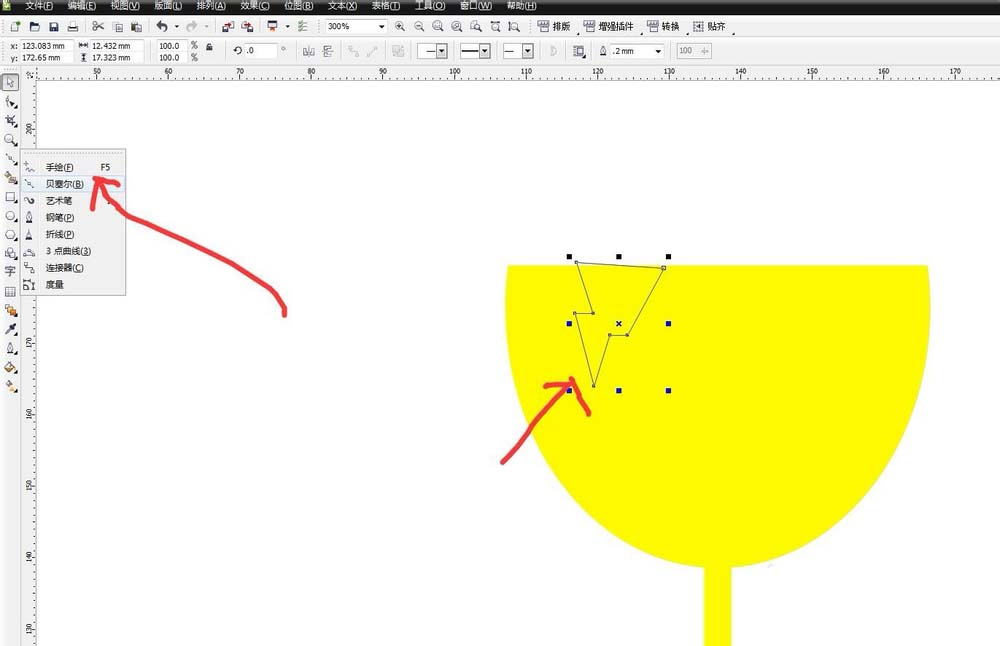Mirror the object horizontally
Image resolution: width=1000 pixels, height=646 pixels.
coord(309,51)
